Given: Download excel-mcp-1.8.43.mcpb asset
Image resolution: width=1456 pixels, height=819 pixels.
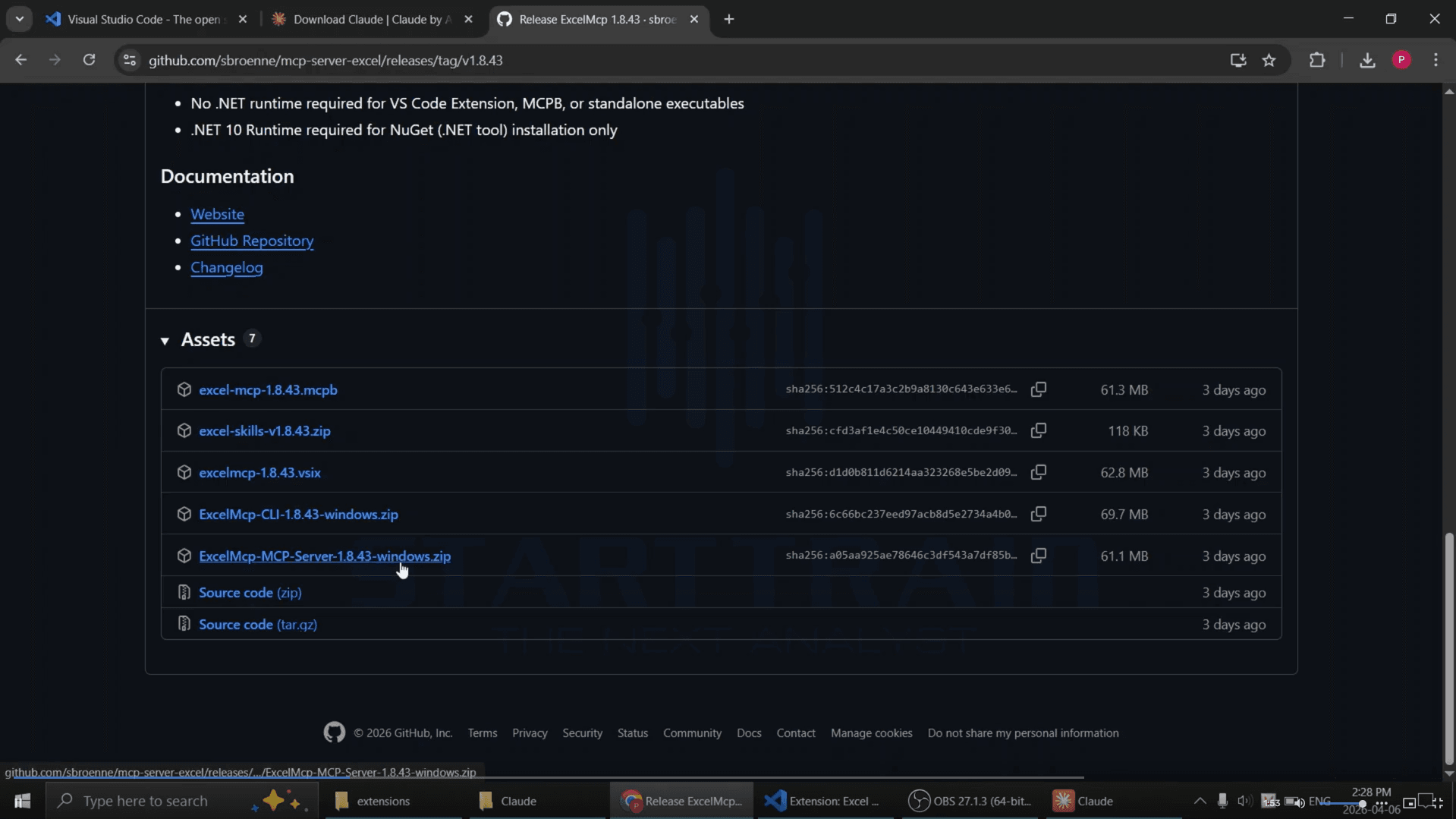Looking at the screenshot, I should tap(268, 389).
